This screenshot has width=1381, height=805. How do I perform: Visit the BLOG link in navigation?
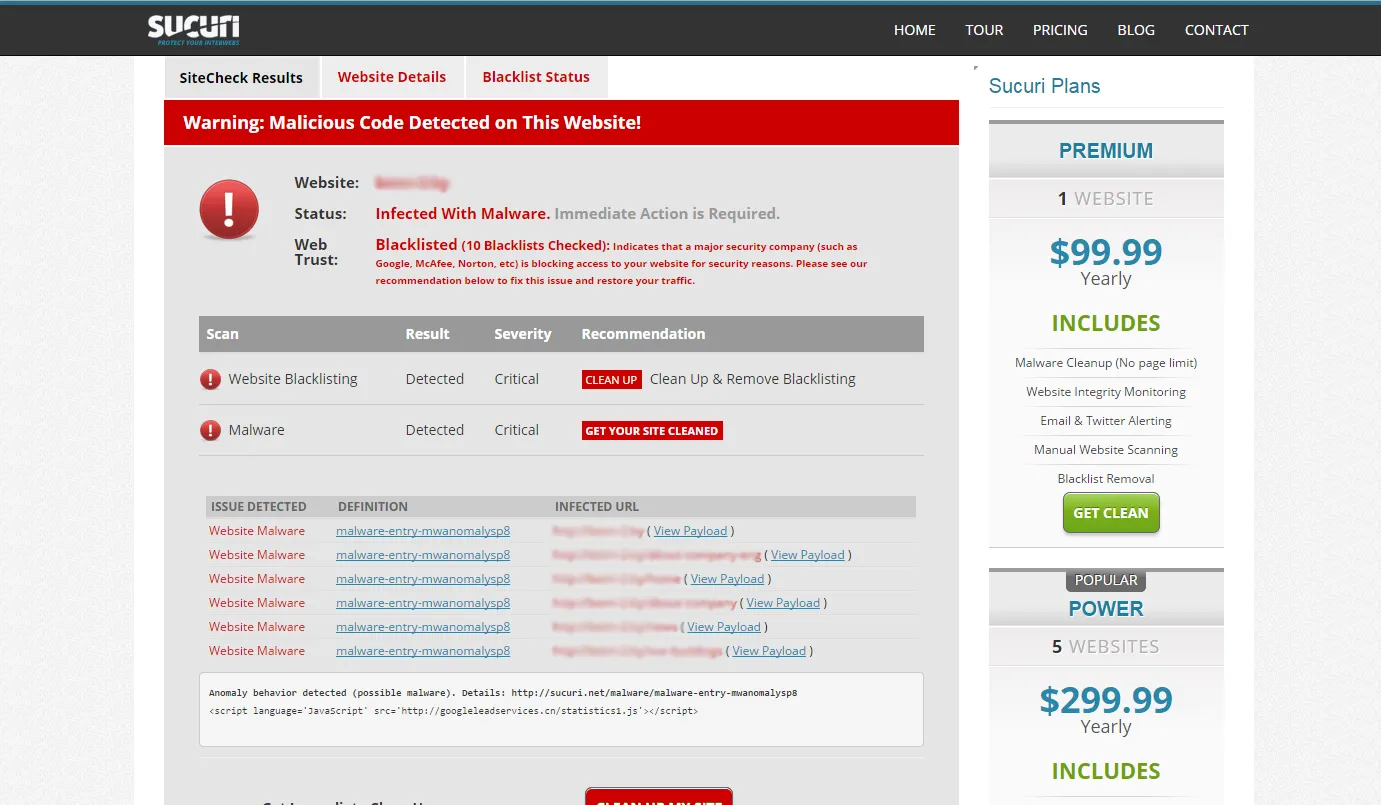pos(1136,30)
